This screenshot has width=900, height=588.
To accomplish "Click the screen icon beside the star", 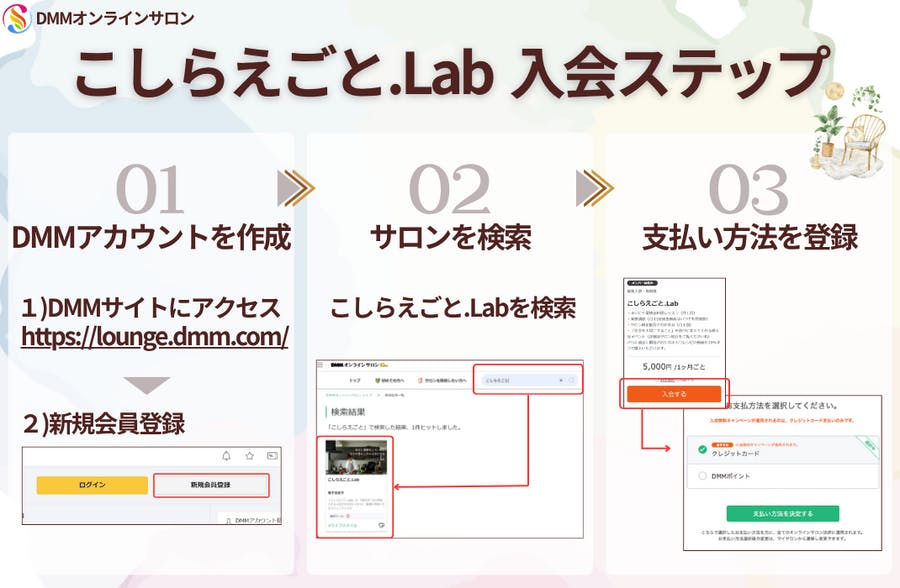I will tap(272, 456).
